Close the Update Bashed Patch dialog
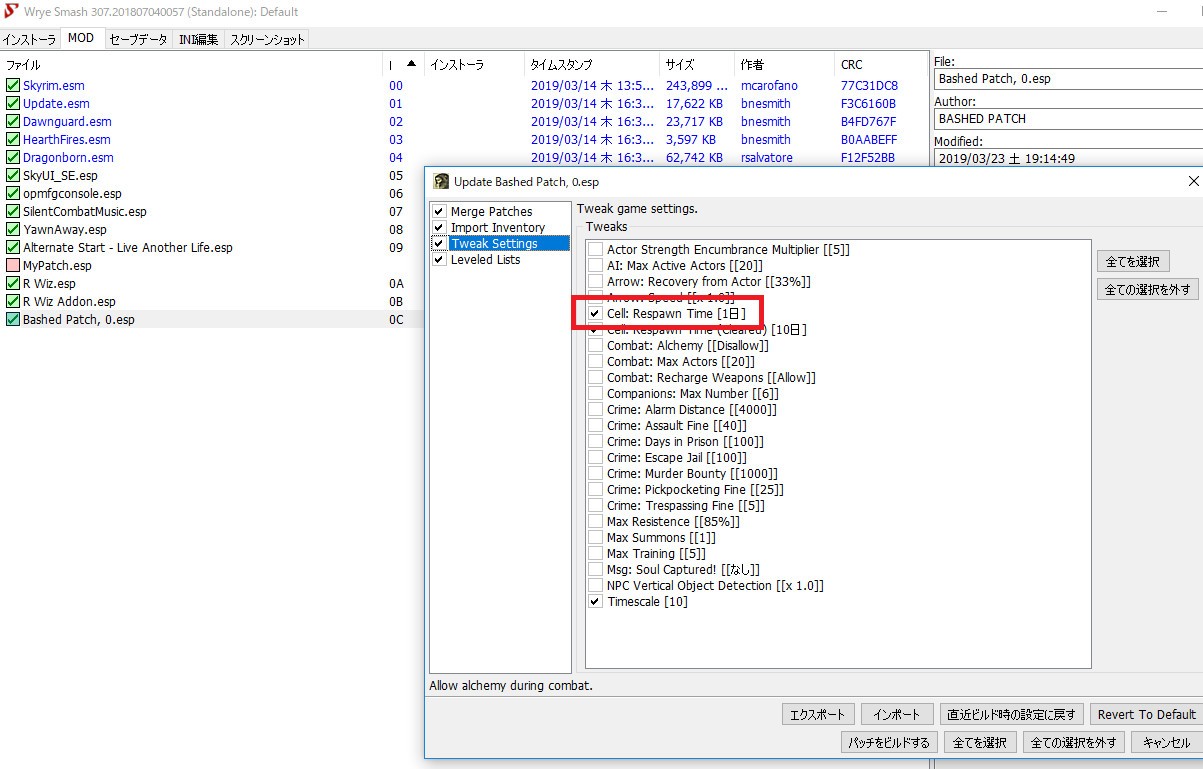The width and height of the screenshot is (1203, 769). [1192, 181]
